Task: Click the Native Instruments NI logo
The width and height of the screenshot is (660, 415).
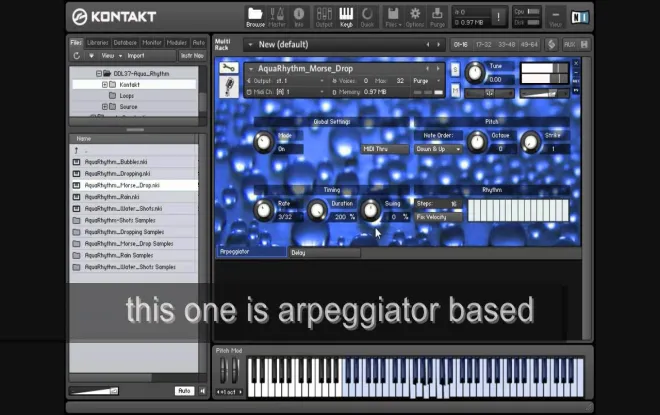Action: click(x=580, y=17)
